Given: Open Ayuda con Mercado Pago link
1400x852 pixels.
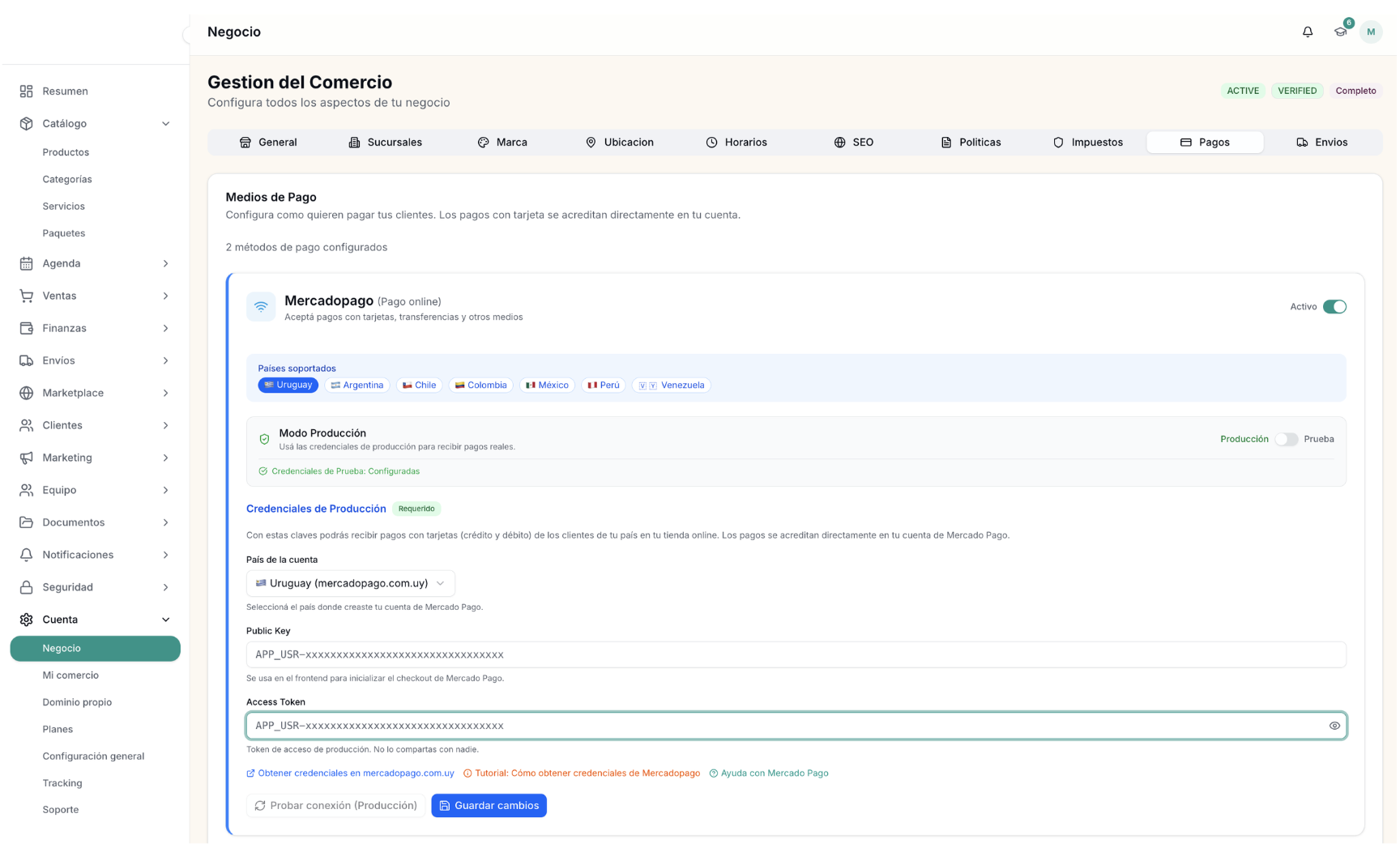Looking at the screenshot, I should point(769,773).
